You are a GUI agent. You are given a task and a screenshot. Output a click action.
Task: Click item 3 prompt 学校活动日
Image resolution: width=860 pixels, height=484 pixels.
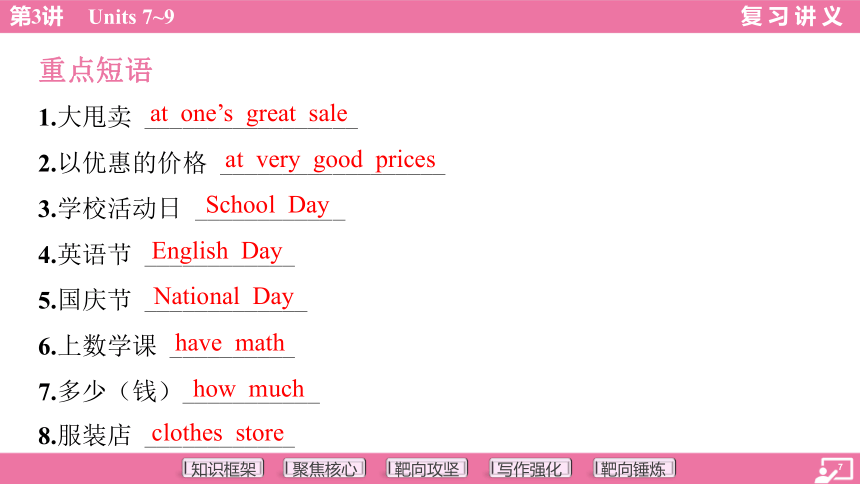click(119, 209)
